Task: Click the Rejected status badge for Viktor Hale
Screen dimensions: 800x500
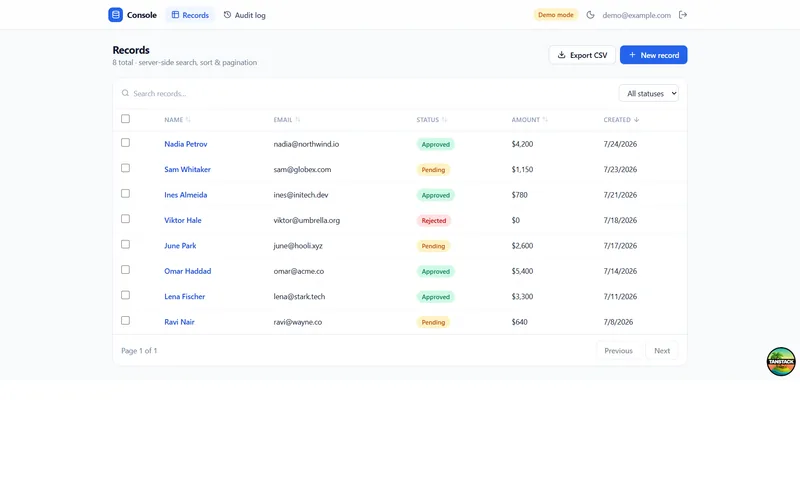Action: [434, 220]
